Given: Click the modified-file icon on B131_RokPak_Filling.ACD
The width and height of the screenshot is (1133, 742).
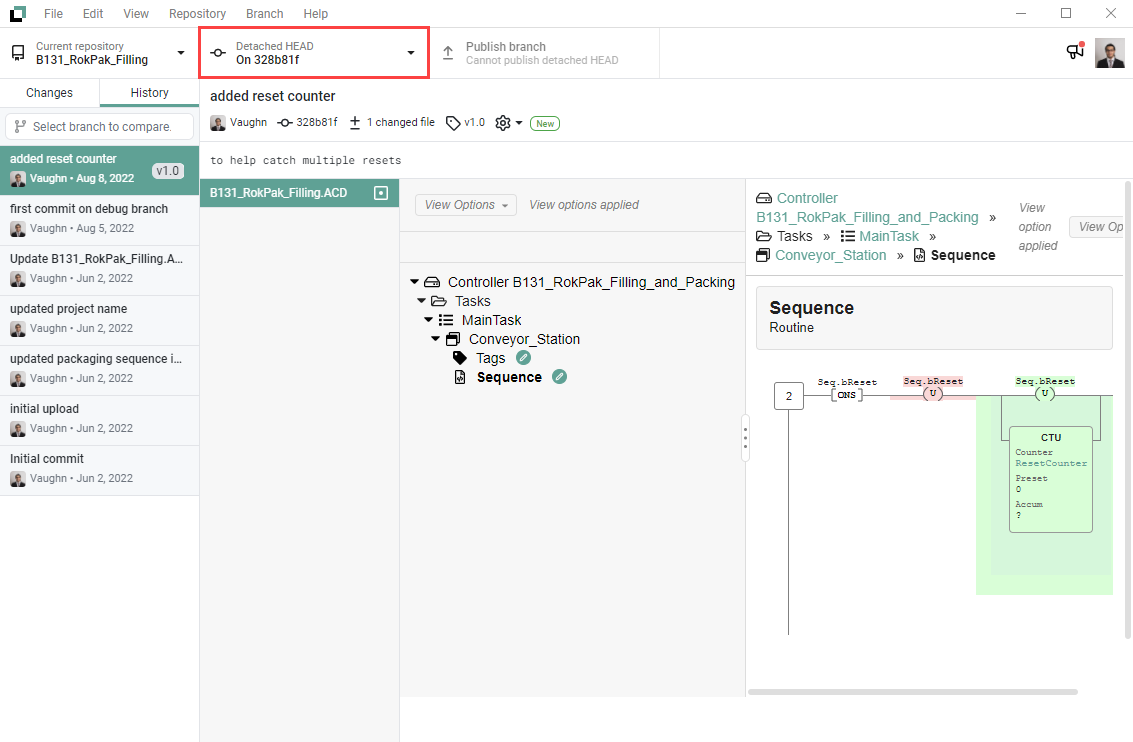Looking at the screenshot, I should pos(380,193).
